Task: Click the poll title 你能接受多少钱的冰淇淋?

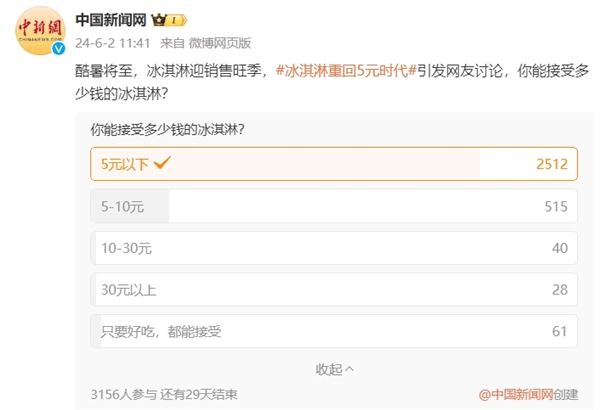Action: pyautogui.click(x=167, y=130)
